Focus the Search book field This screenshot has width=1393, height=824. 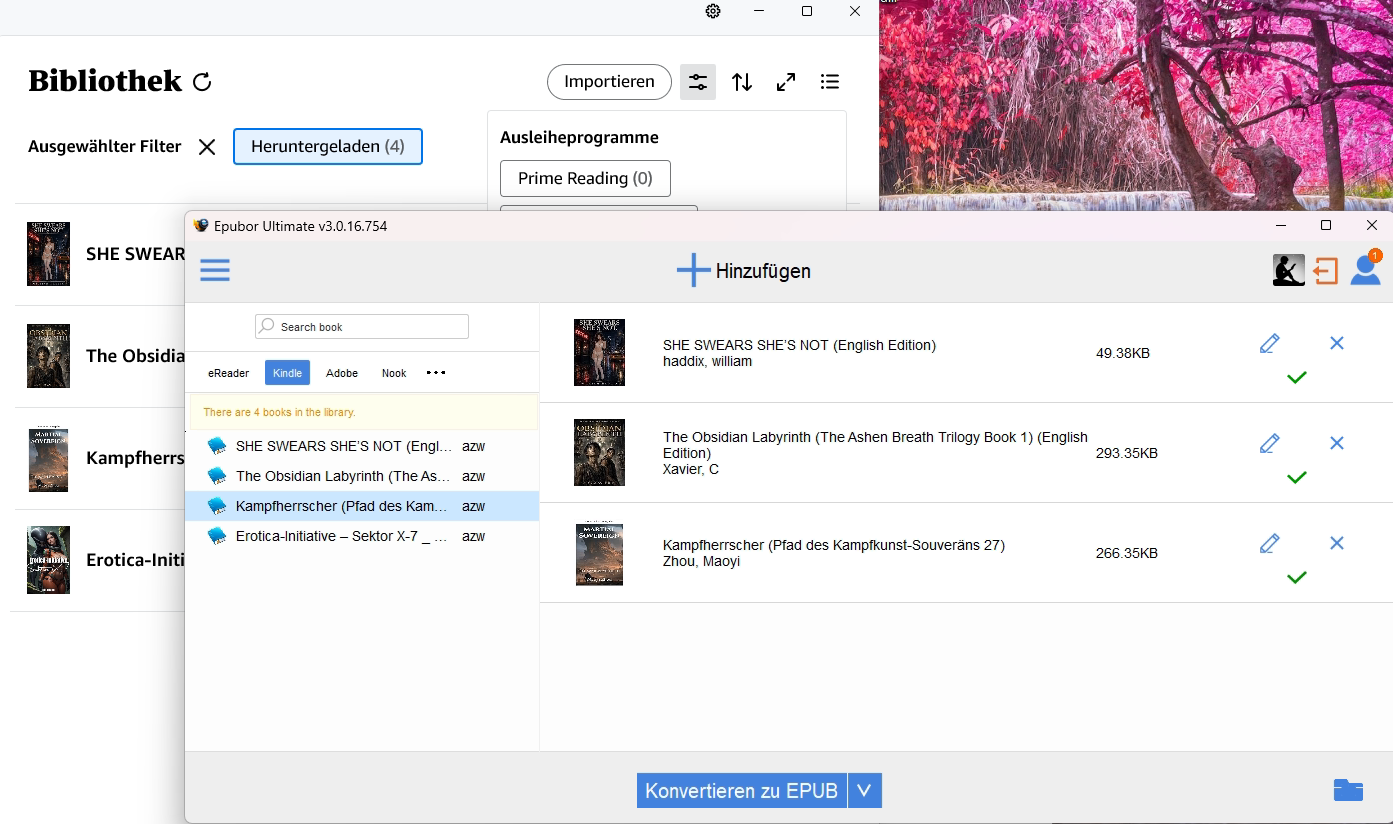pyautogui.click(x=362, y=327)
